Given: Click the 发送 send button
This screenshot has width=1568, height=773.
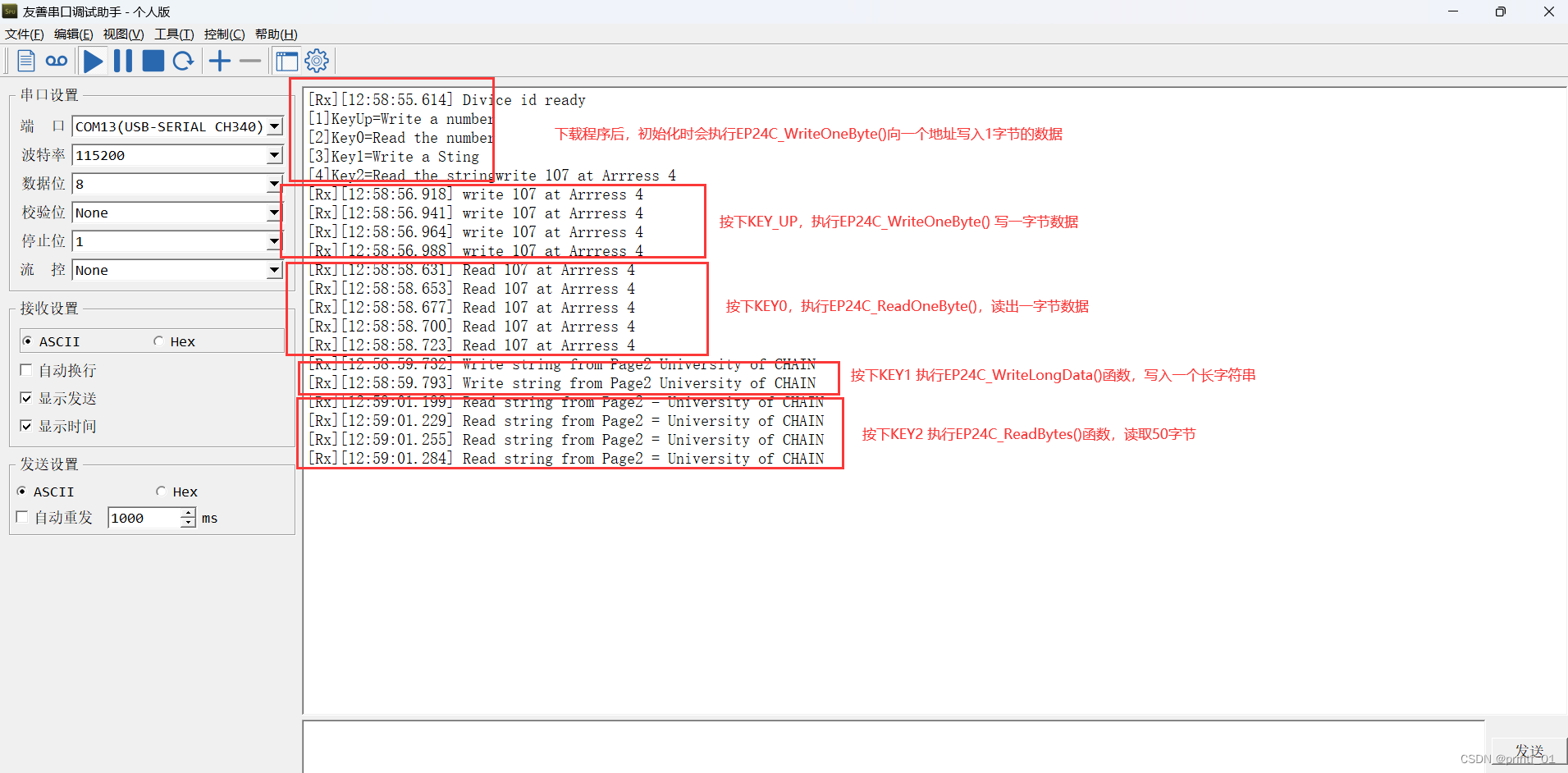Looking at the screenshot, I should click(x=1529, y=751).
